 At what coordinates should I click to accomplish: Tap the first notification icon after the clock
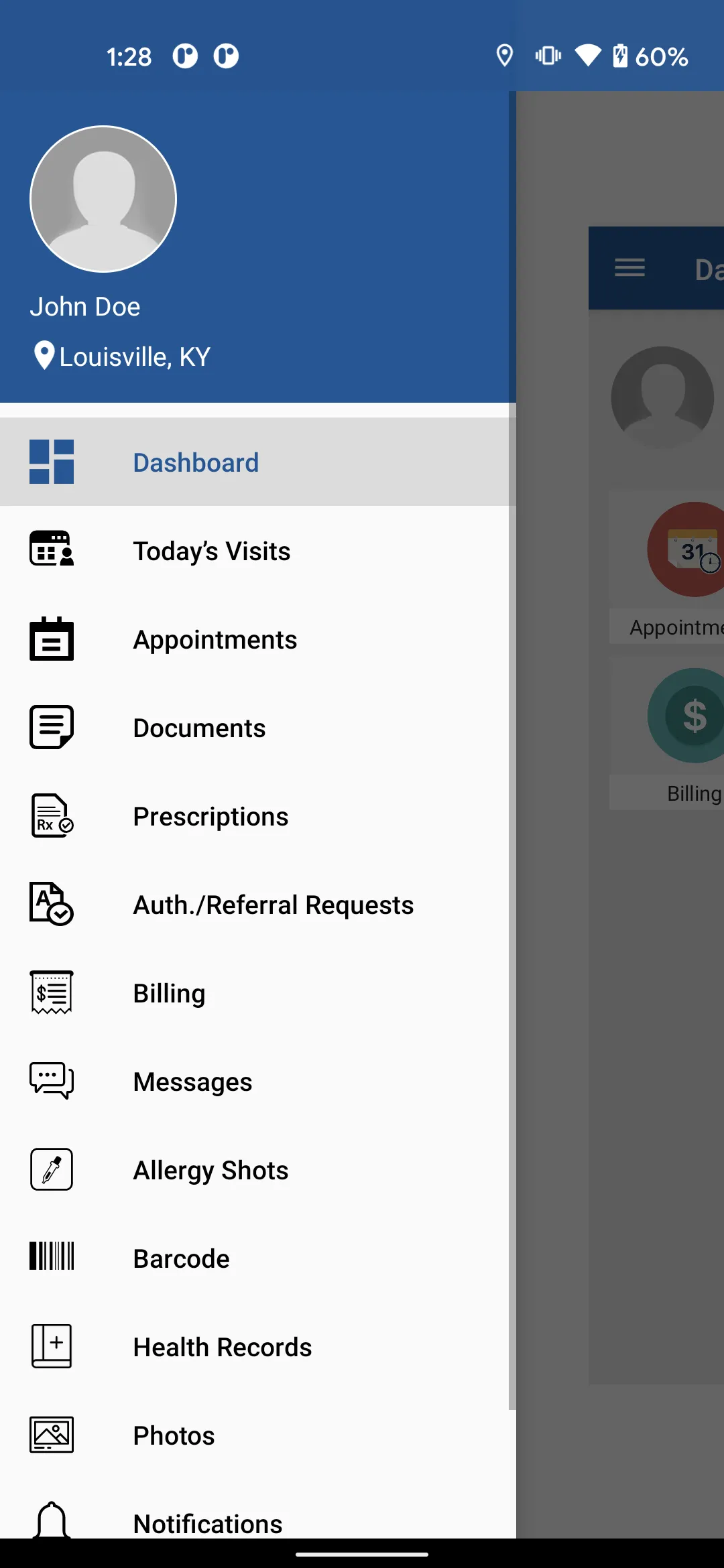pos(185,56)
